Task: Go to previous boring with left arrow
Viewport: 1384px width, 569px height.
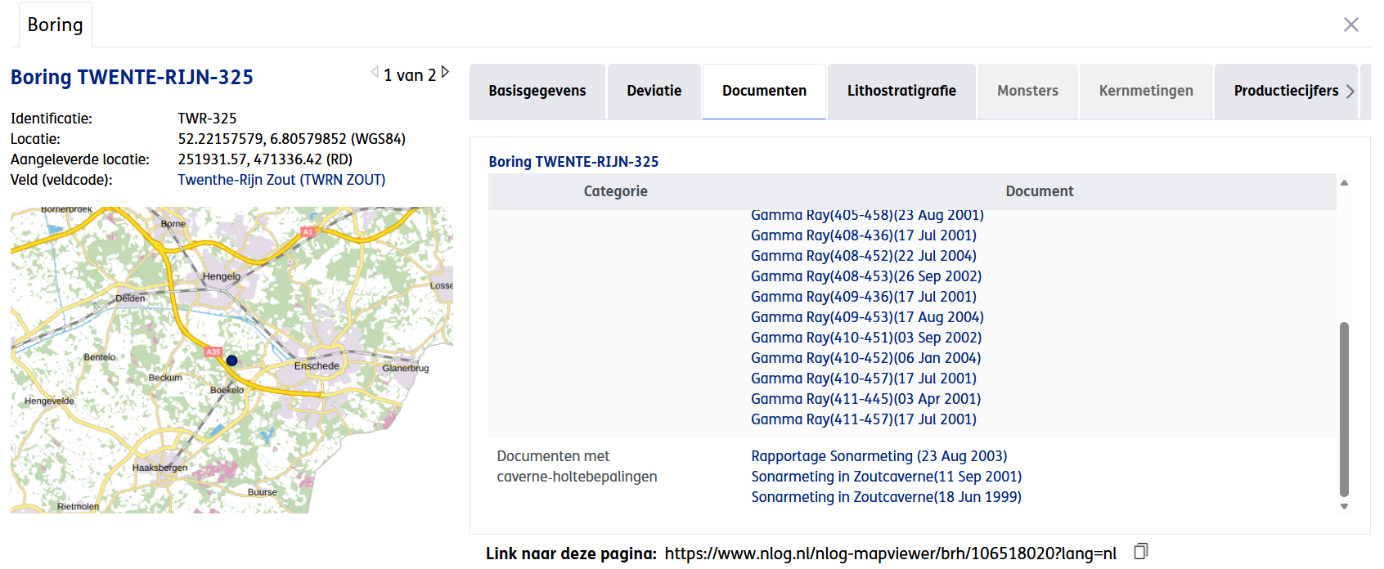Action: [x=375, y=72]
